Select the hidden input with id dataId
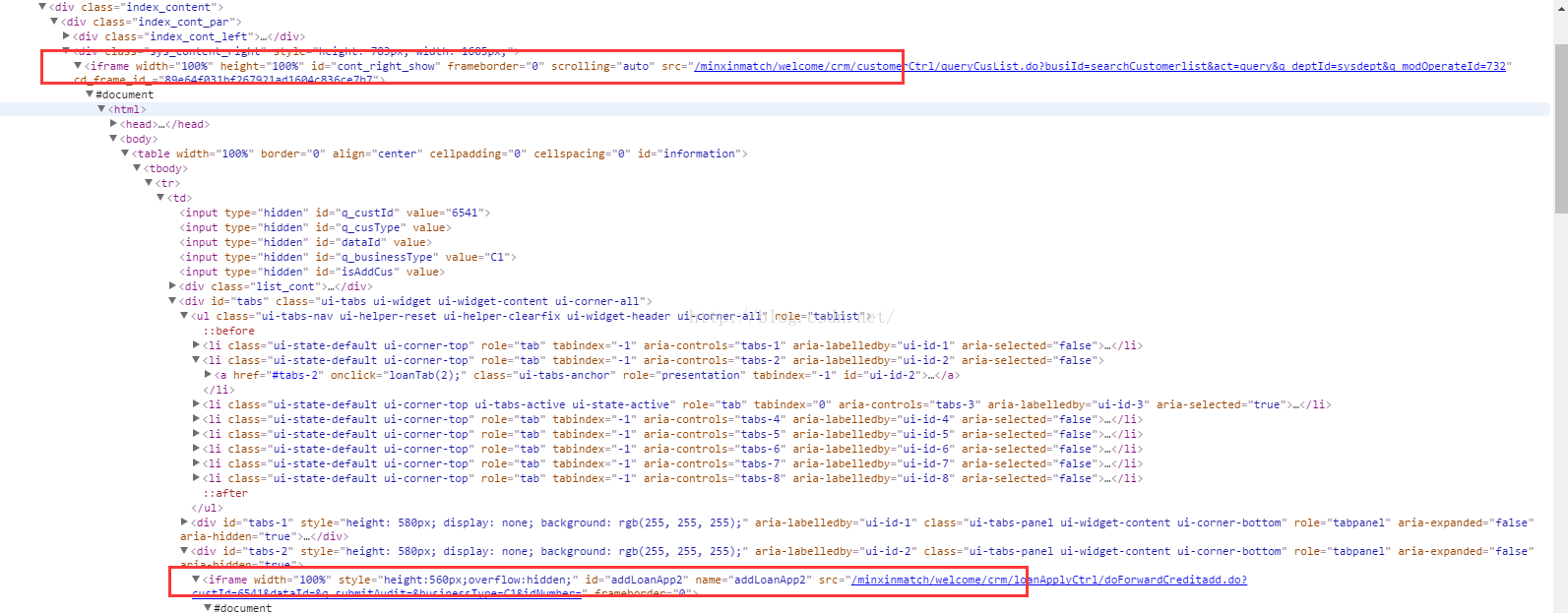The width and height of the screenshot is (1568, 613). (x=305, y=242)
